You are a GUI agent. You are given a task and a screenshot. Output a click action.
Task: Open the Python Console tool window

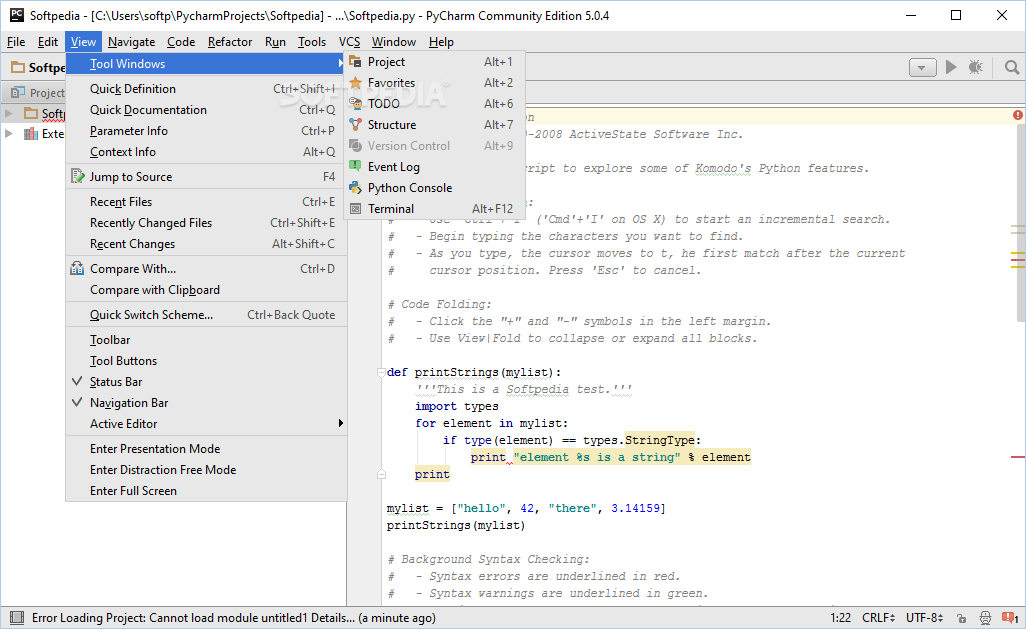click(x=433, y=187)
